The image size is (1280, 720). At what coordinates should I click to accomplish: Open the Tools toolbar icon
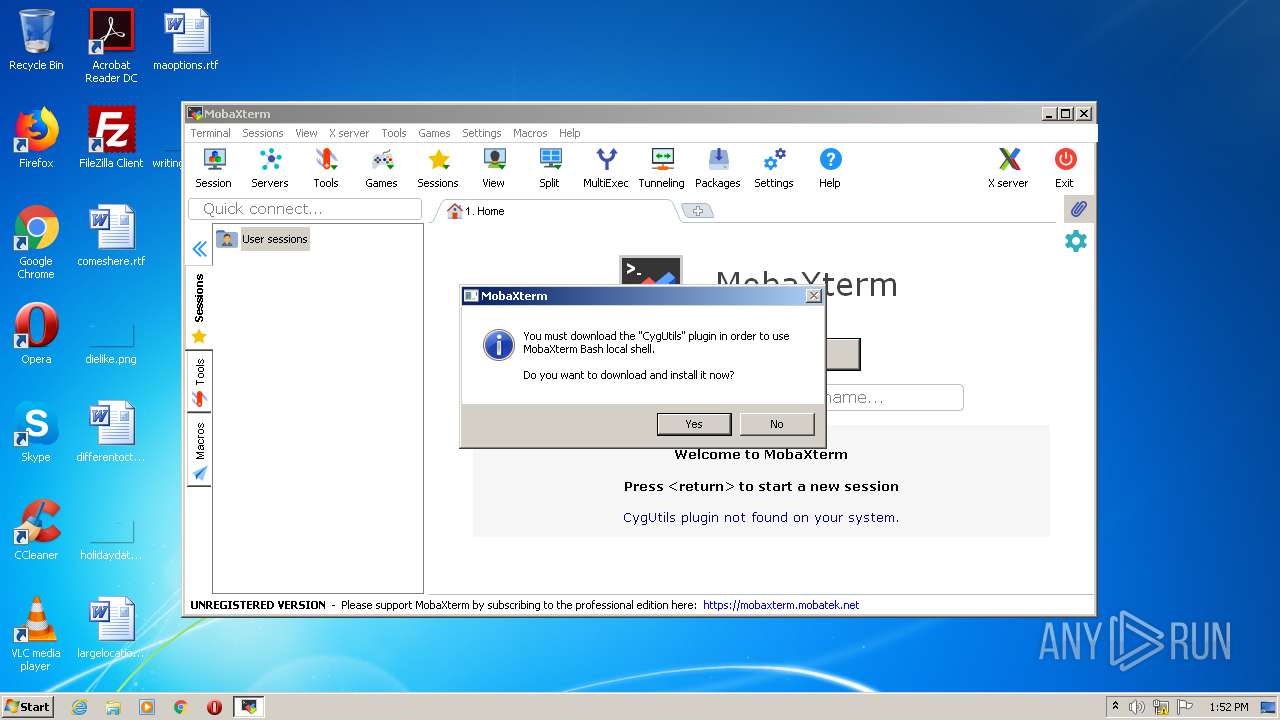pos(326,168)
